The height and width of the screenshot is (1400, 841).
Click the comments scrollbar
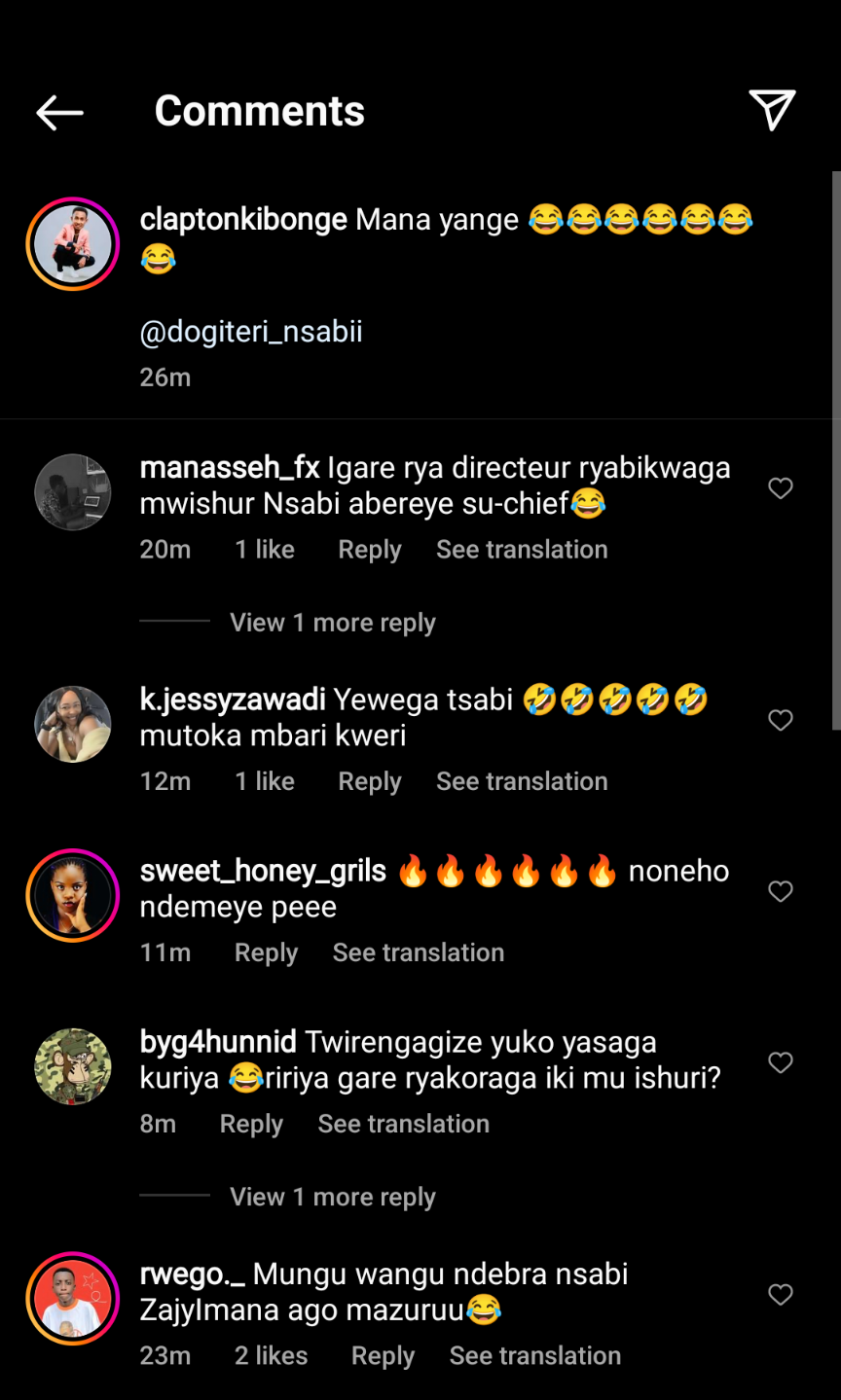pos(836,449)
